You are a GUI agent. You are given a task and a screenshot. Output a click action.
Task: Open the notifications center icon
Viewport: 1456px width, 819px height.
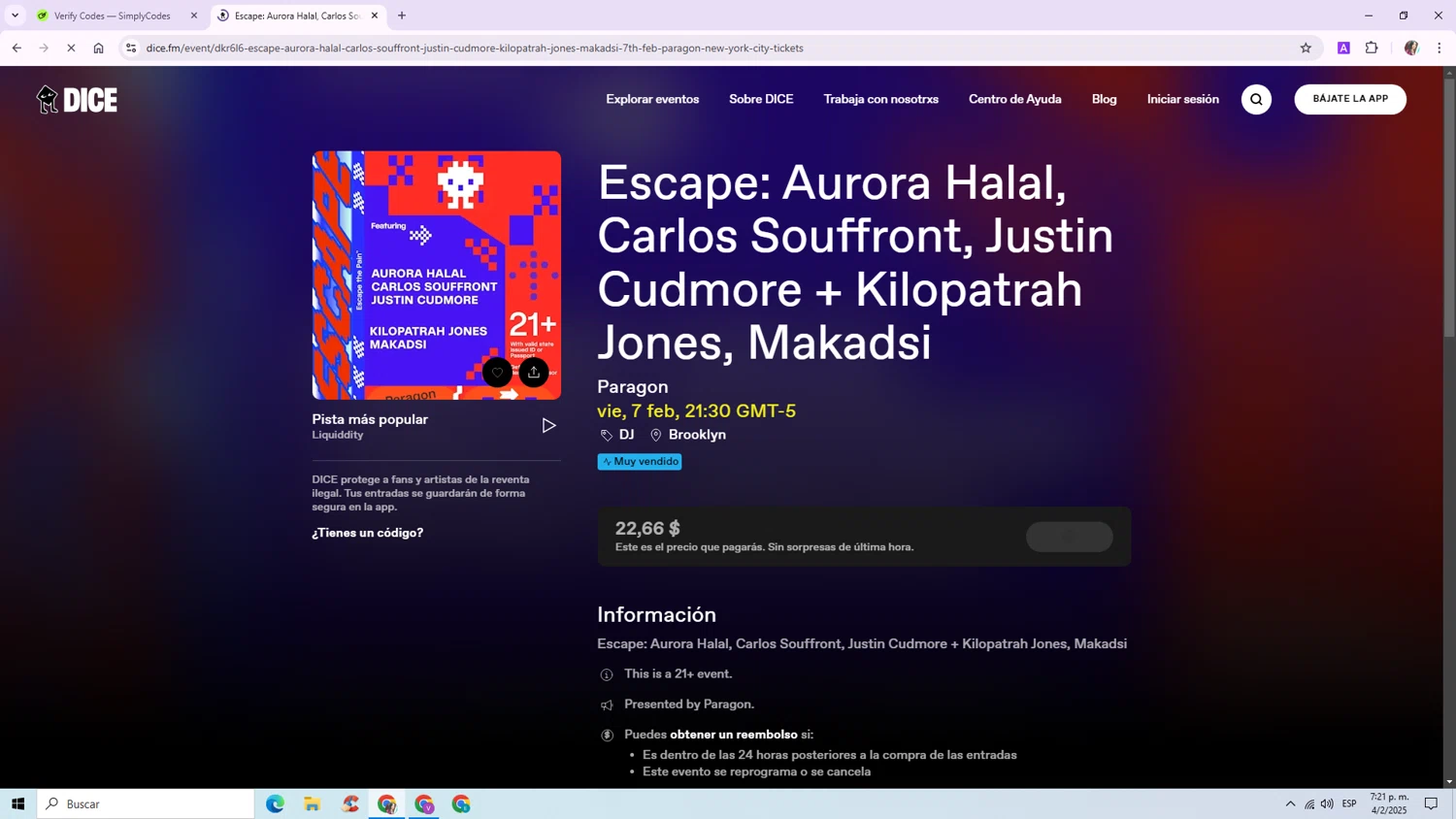[1431, 803]
